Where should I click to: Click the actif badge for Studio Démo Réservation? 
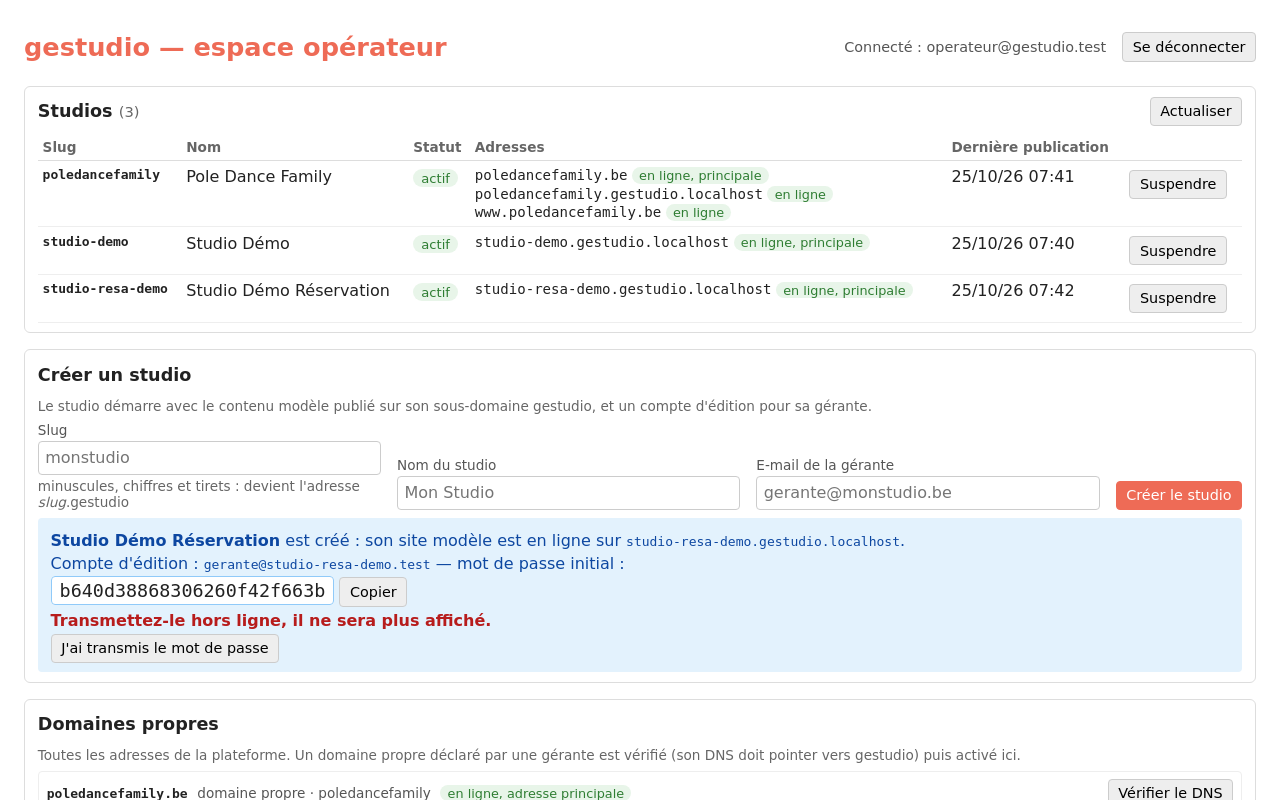coord(435,292)
